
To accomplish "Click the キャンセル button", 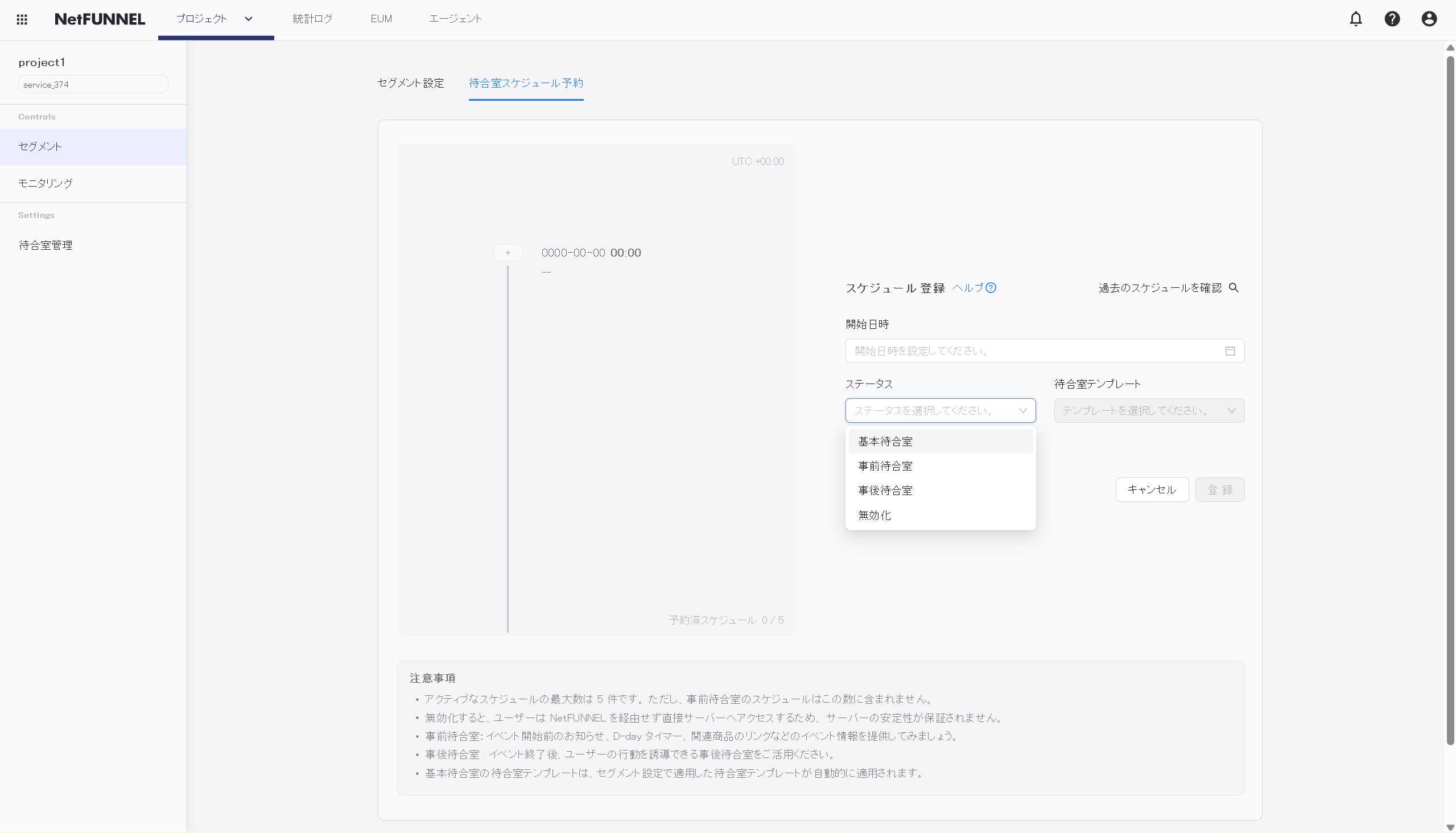I will 1152,489.
